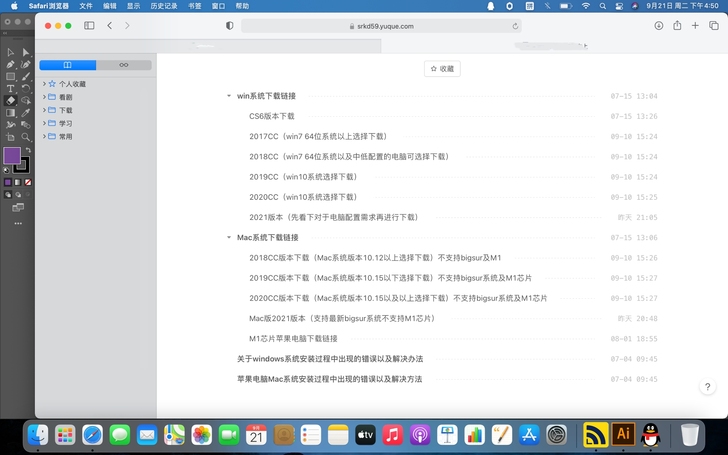
Task: Show downloads in Safari toolbar
Action: click(659, 26)
